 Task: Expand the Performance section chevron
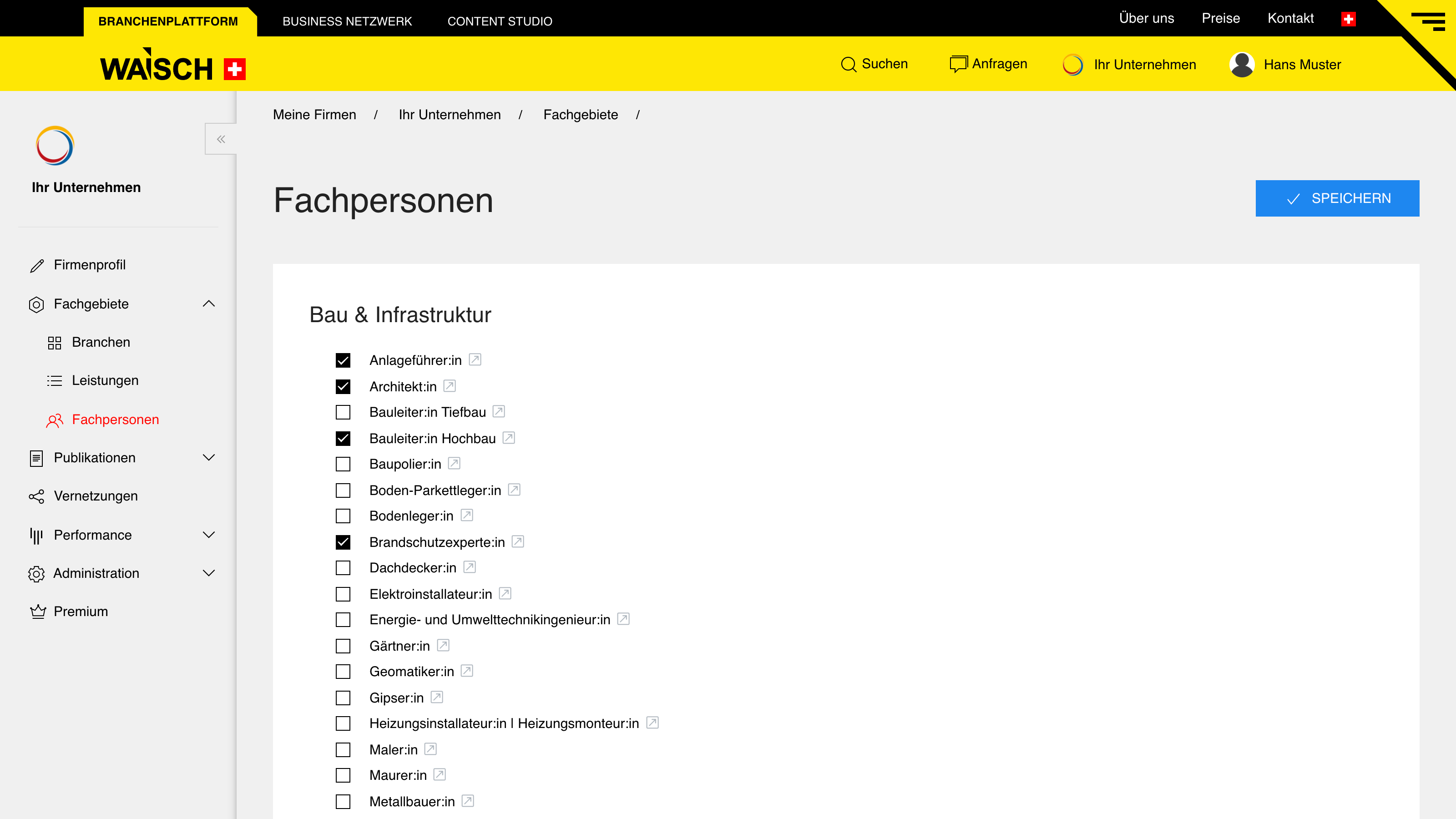tap(209, 535)
